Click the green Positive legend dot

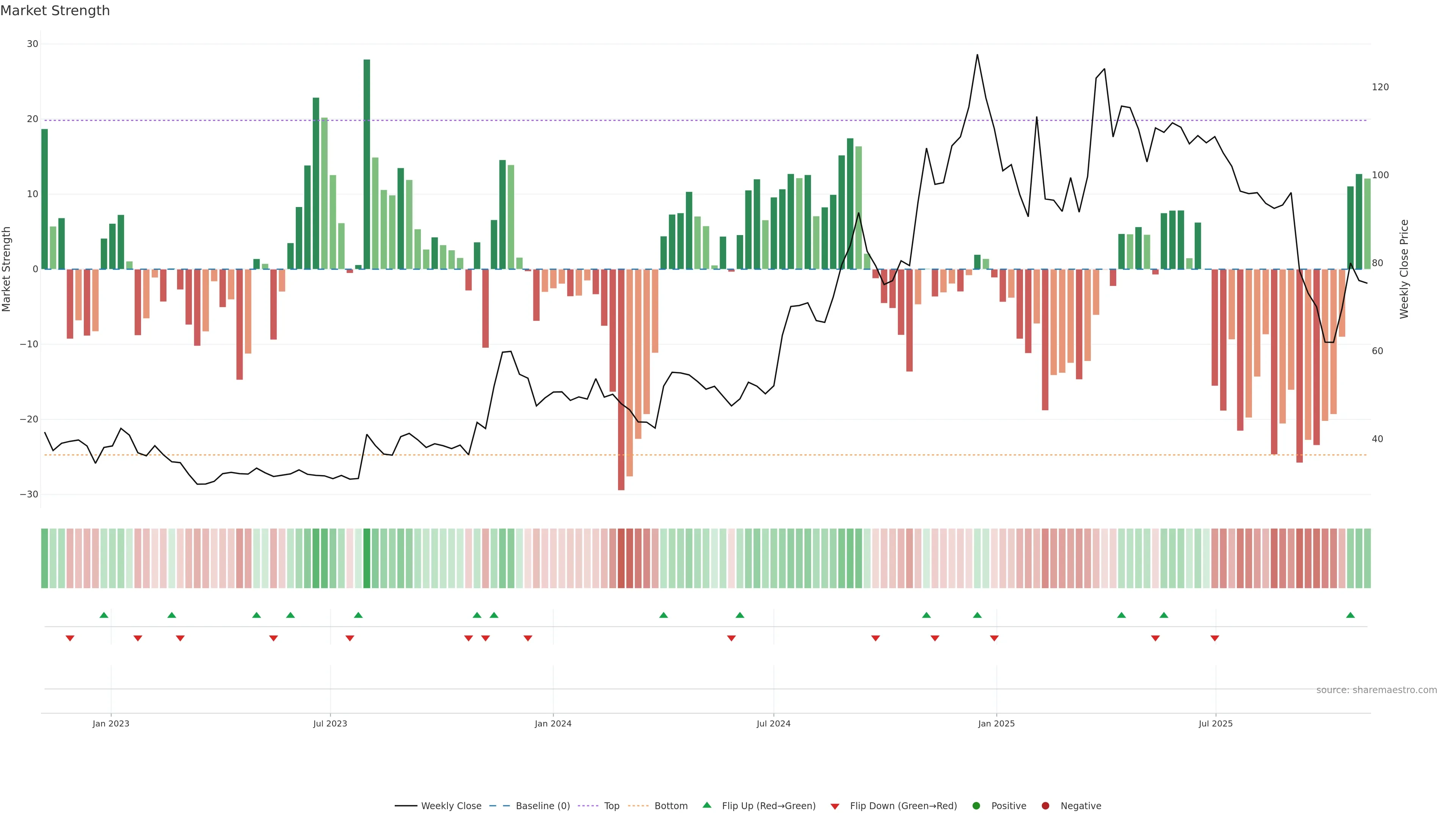(976, 806)
